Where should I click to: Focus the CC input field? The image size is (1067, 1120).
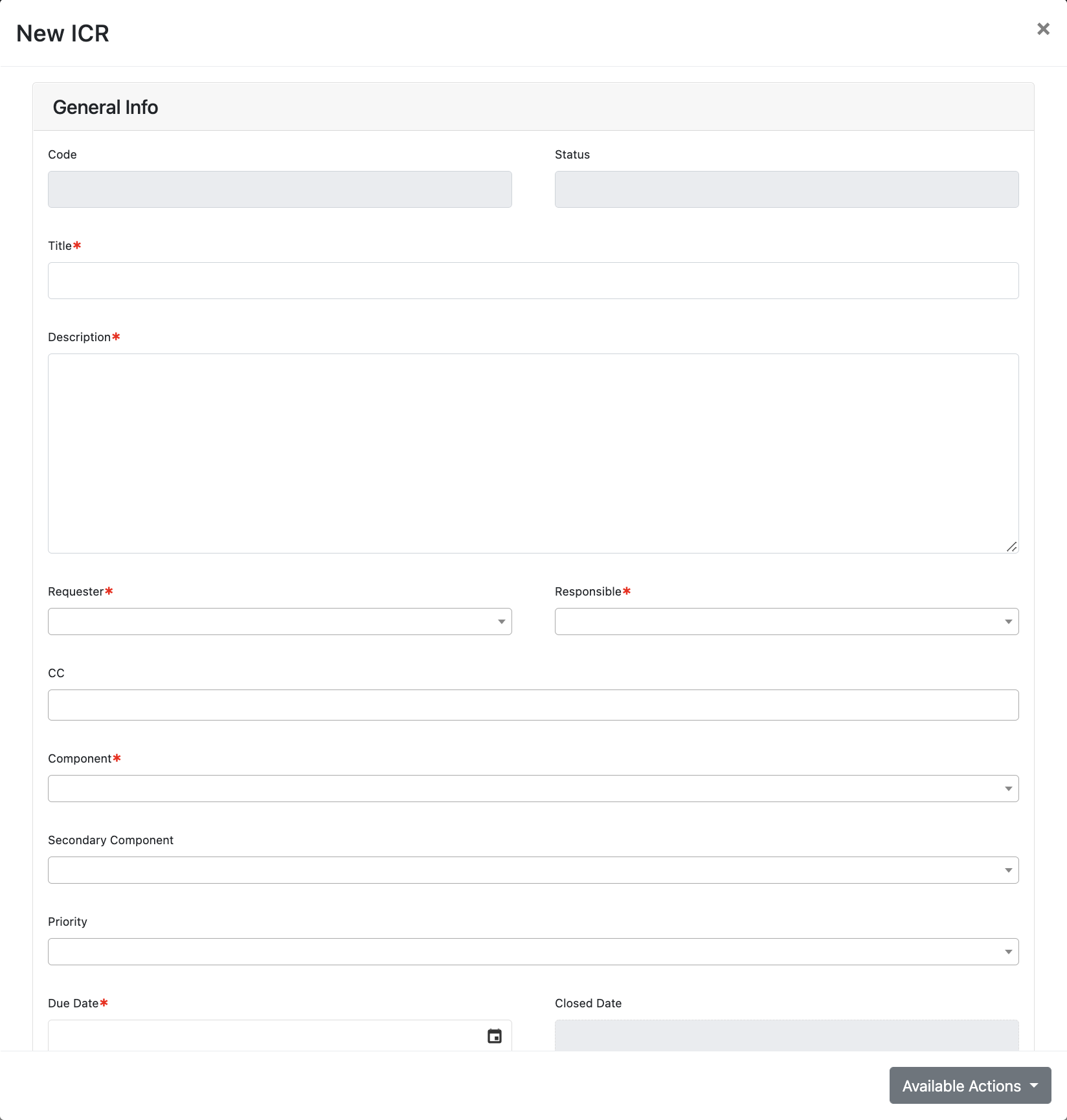(x=533, y=705)
